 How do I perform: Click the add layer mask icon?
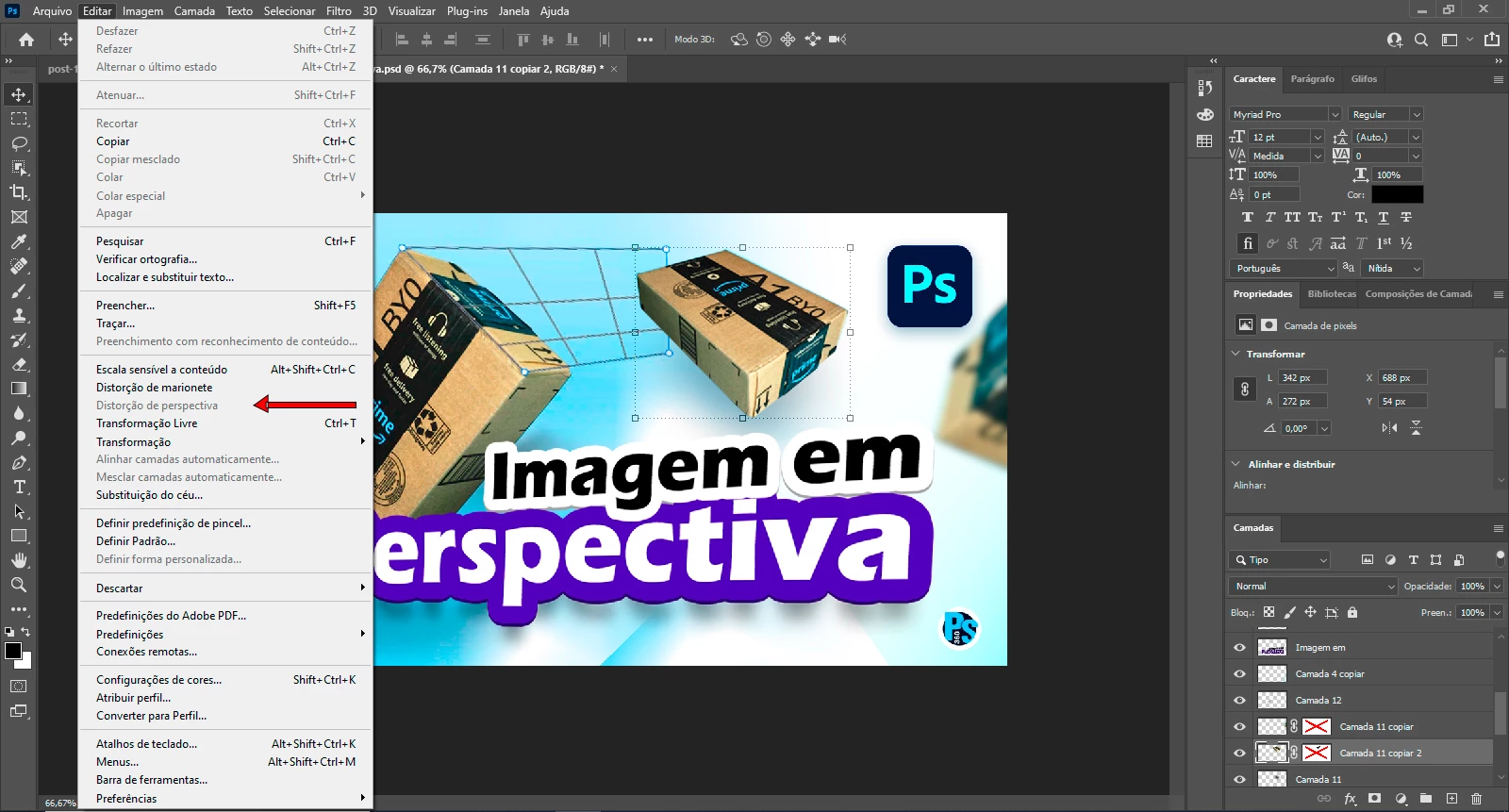tap(1375, 799)
